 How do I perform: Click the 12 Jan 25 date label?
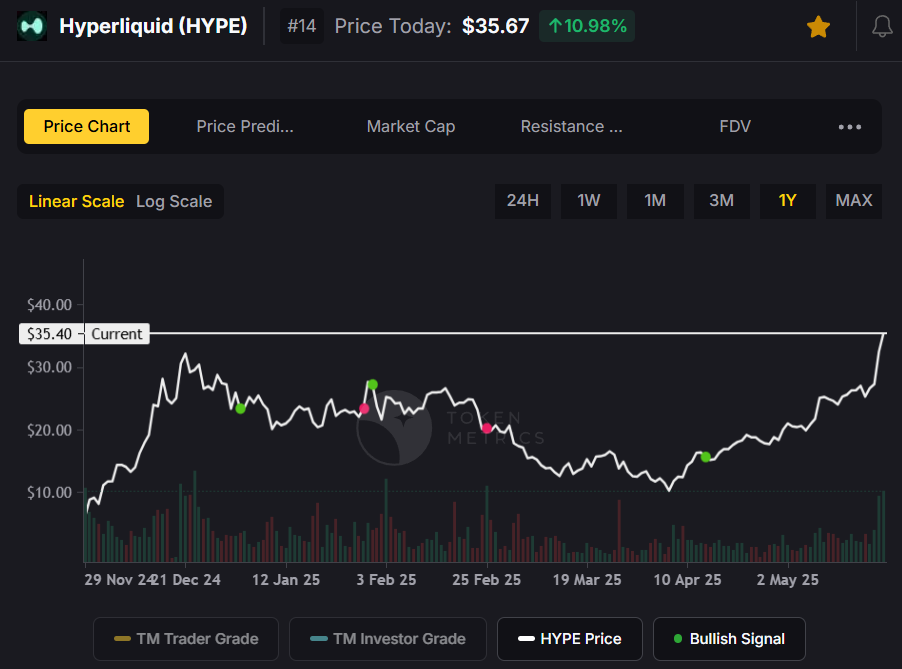click(286, 579)
